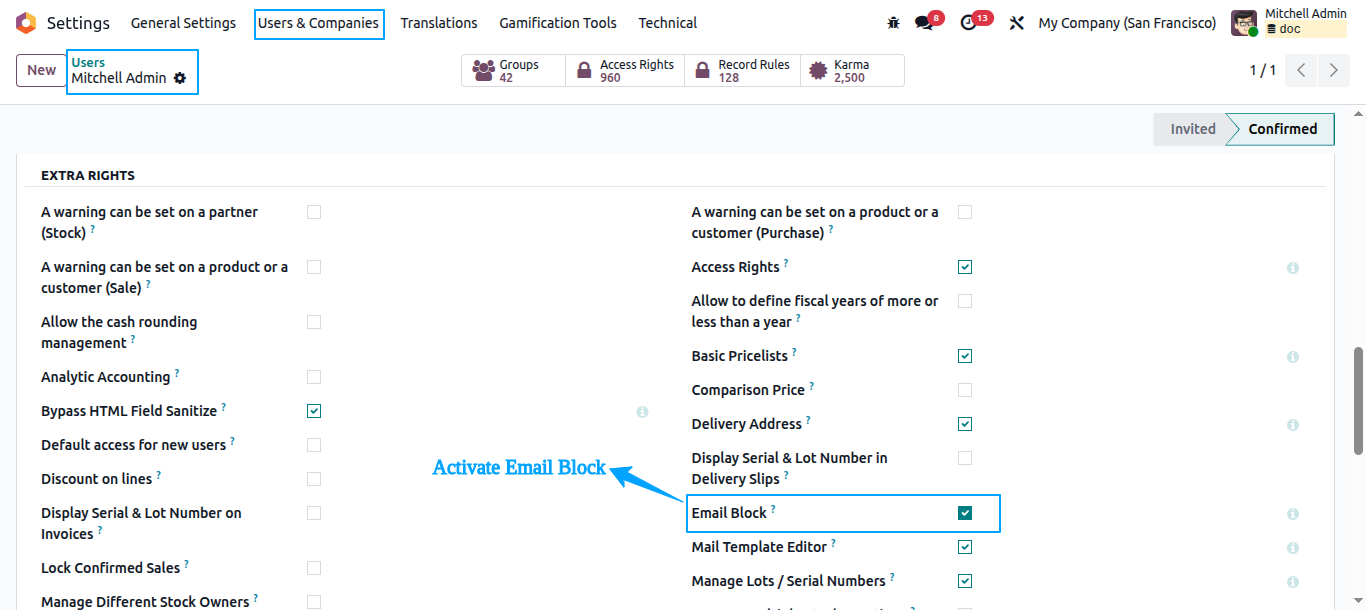This screenshot has width=1366, height=610.
Task: Open the My Company (San Francisco) company switcher
Action: [1127, 23]
